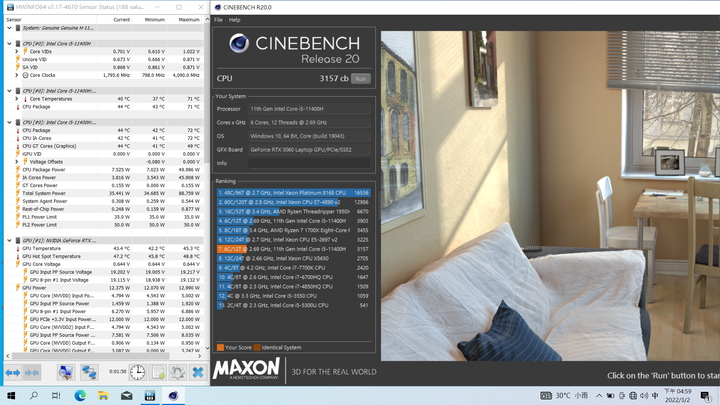The width and height of the screenshot is (720, 405).
Task: Click GFX Board GeForce RTX 3060 field
Action: tap(309, 150)
